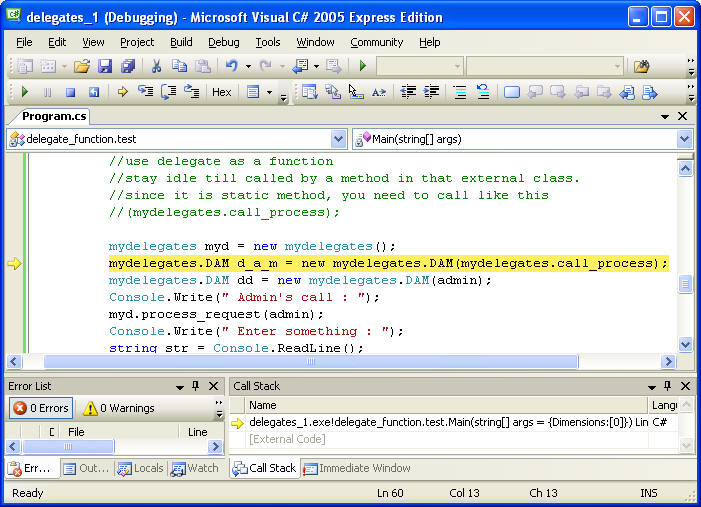Image resolution: width=701 pixels, height=507 pixels.
Task: Click the Show Next Statement arrow
Action: (x=122, y=92)
